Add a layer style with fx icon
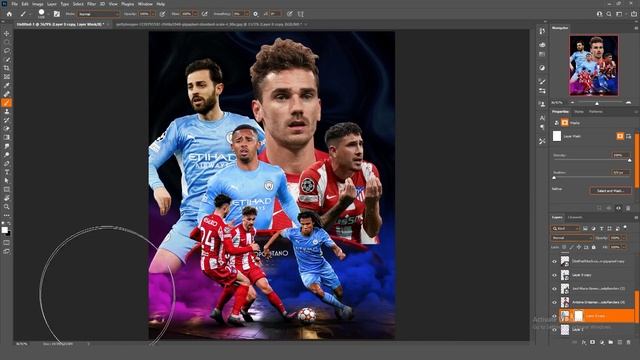640x360 pixels. click(x=584, y=342)
